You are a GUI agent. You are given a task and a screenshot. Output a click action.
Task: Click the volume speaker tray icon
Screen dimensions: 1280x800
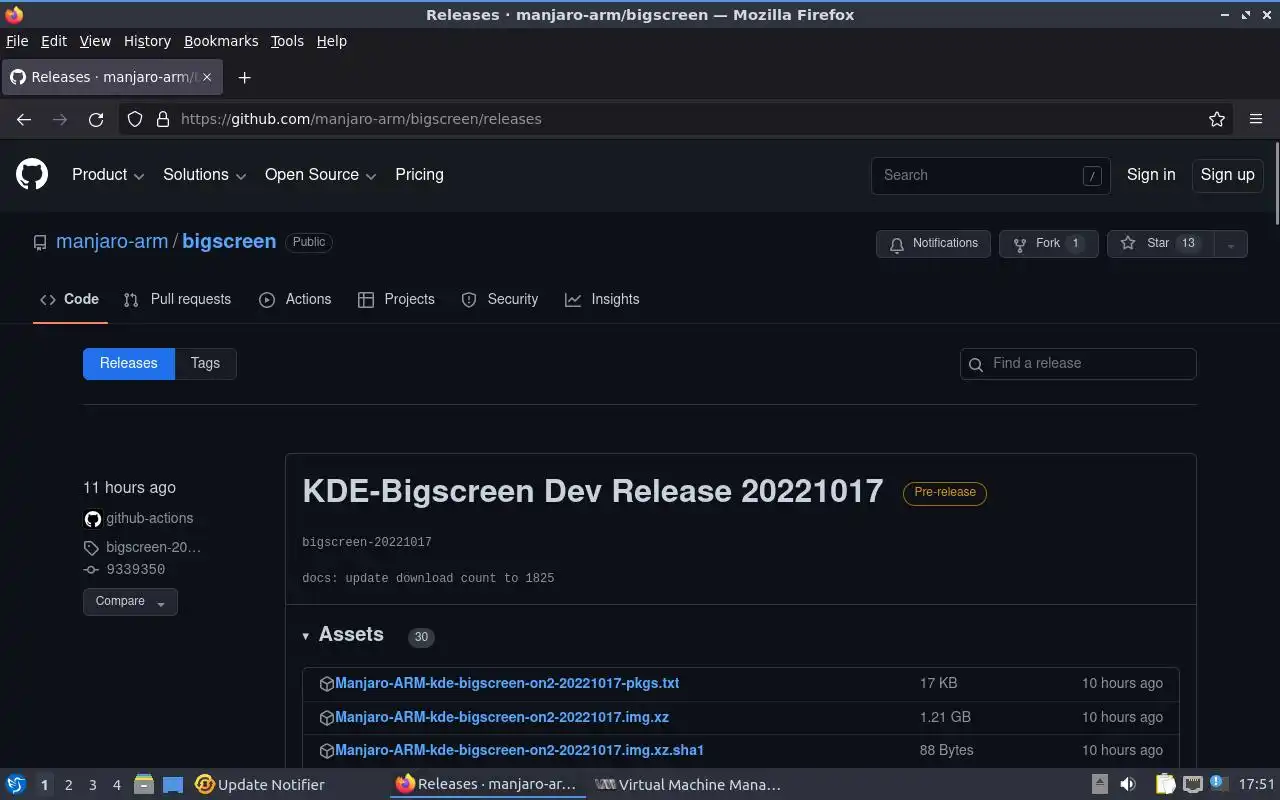(x=1128, y=785)
